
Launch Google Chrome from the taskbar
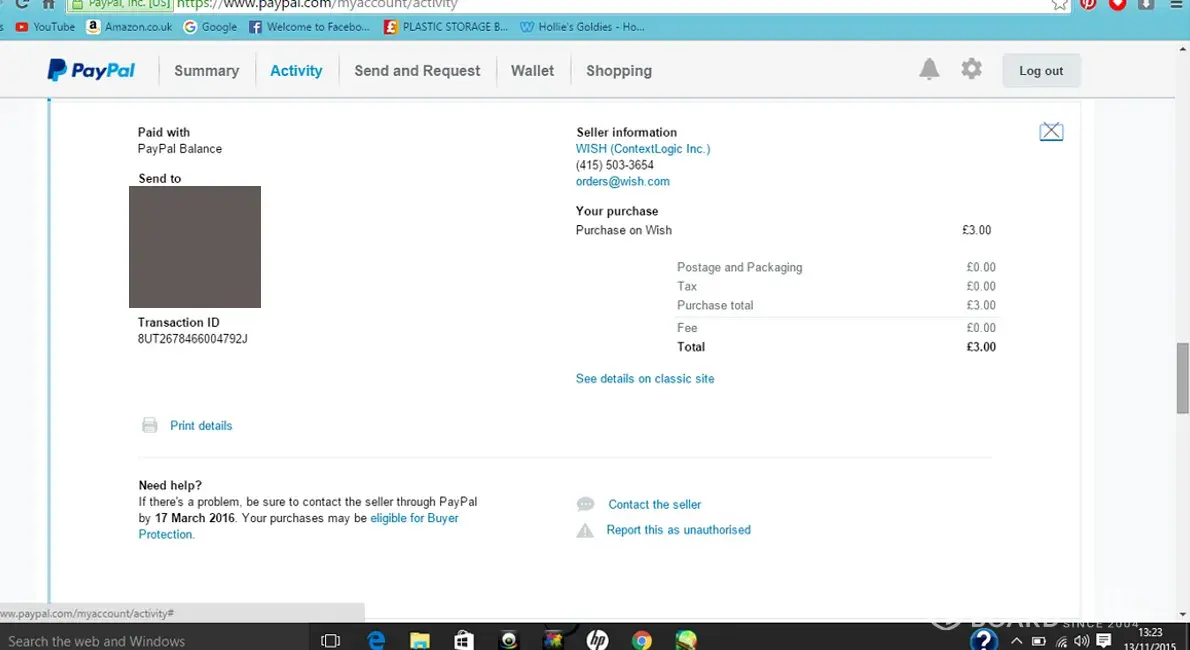coord(642,640)
